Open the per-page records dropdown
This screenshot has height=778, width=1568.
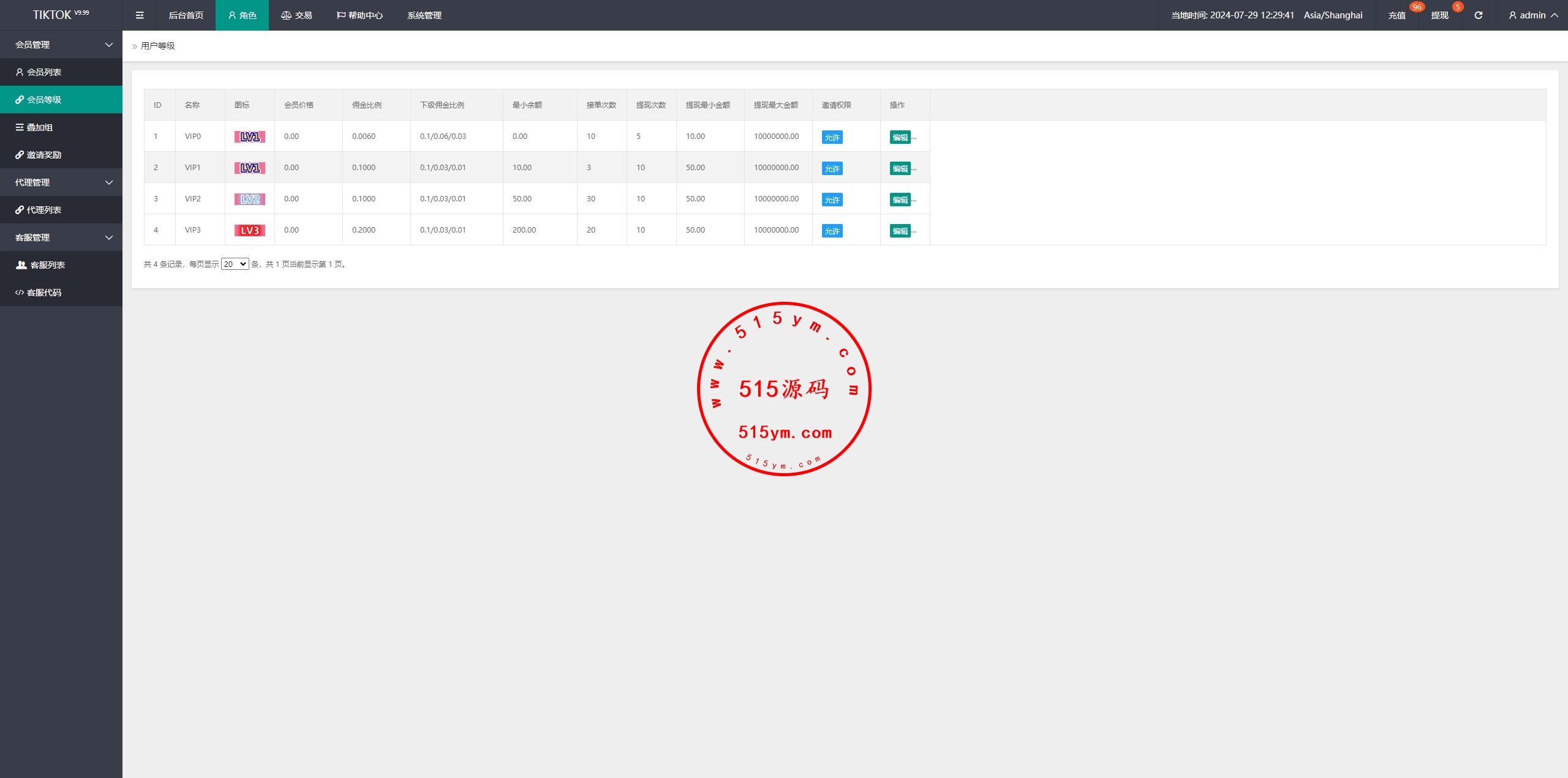point(235,264)
